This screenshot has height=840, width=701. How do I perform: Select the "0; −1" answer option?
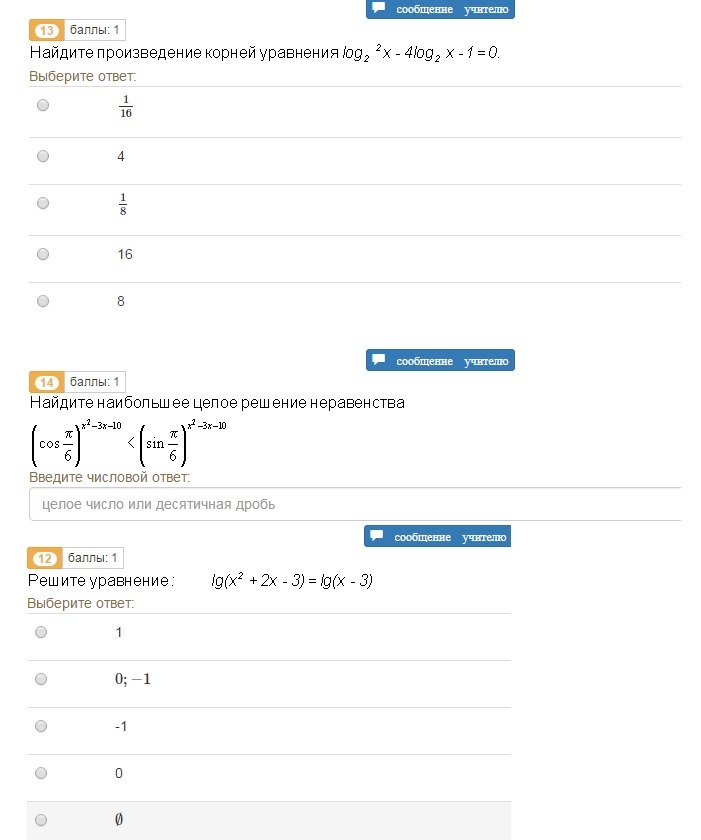pos(41,679)
